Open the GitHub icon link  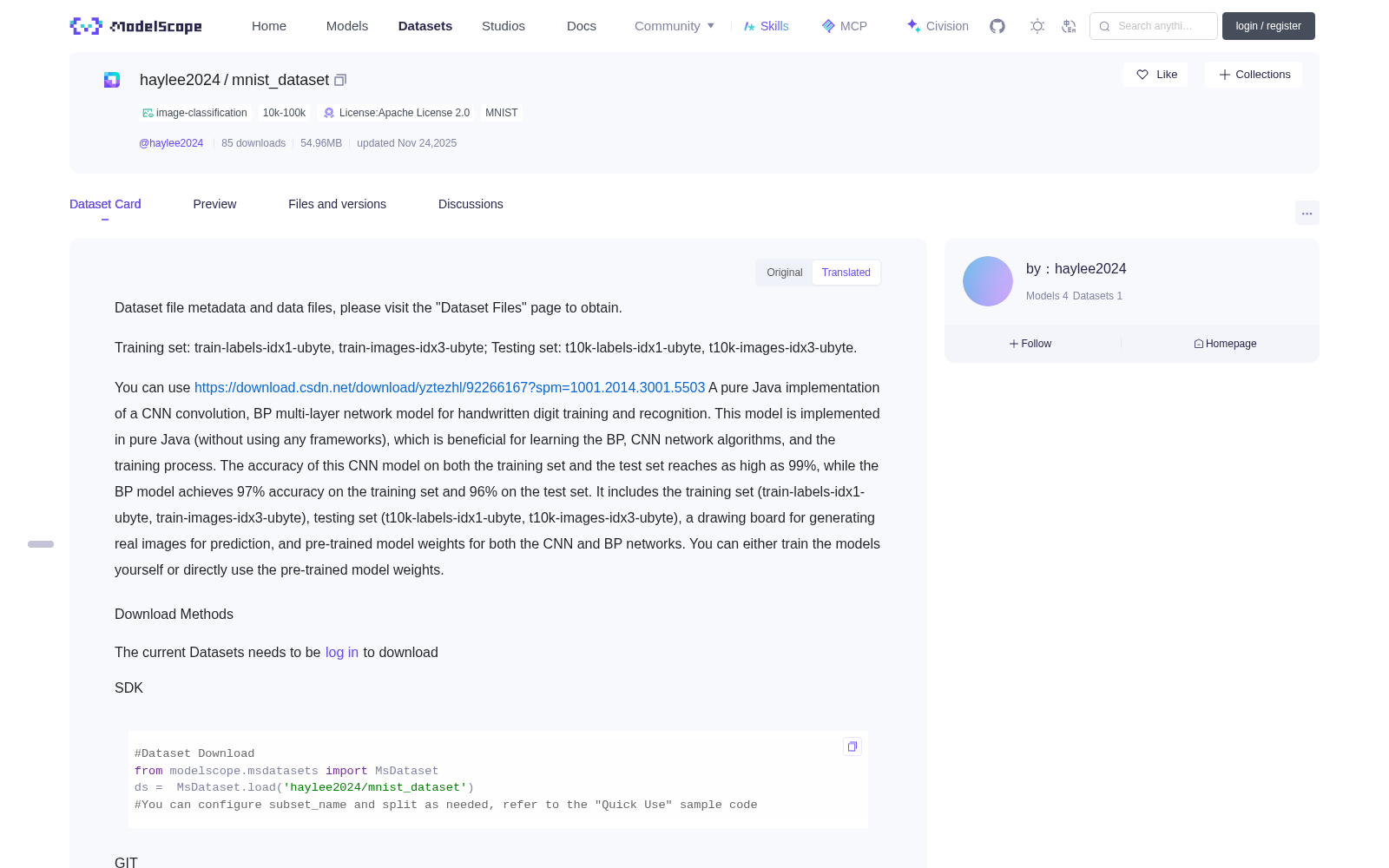point(997,26)
